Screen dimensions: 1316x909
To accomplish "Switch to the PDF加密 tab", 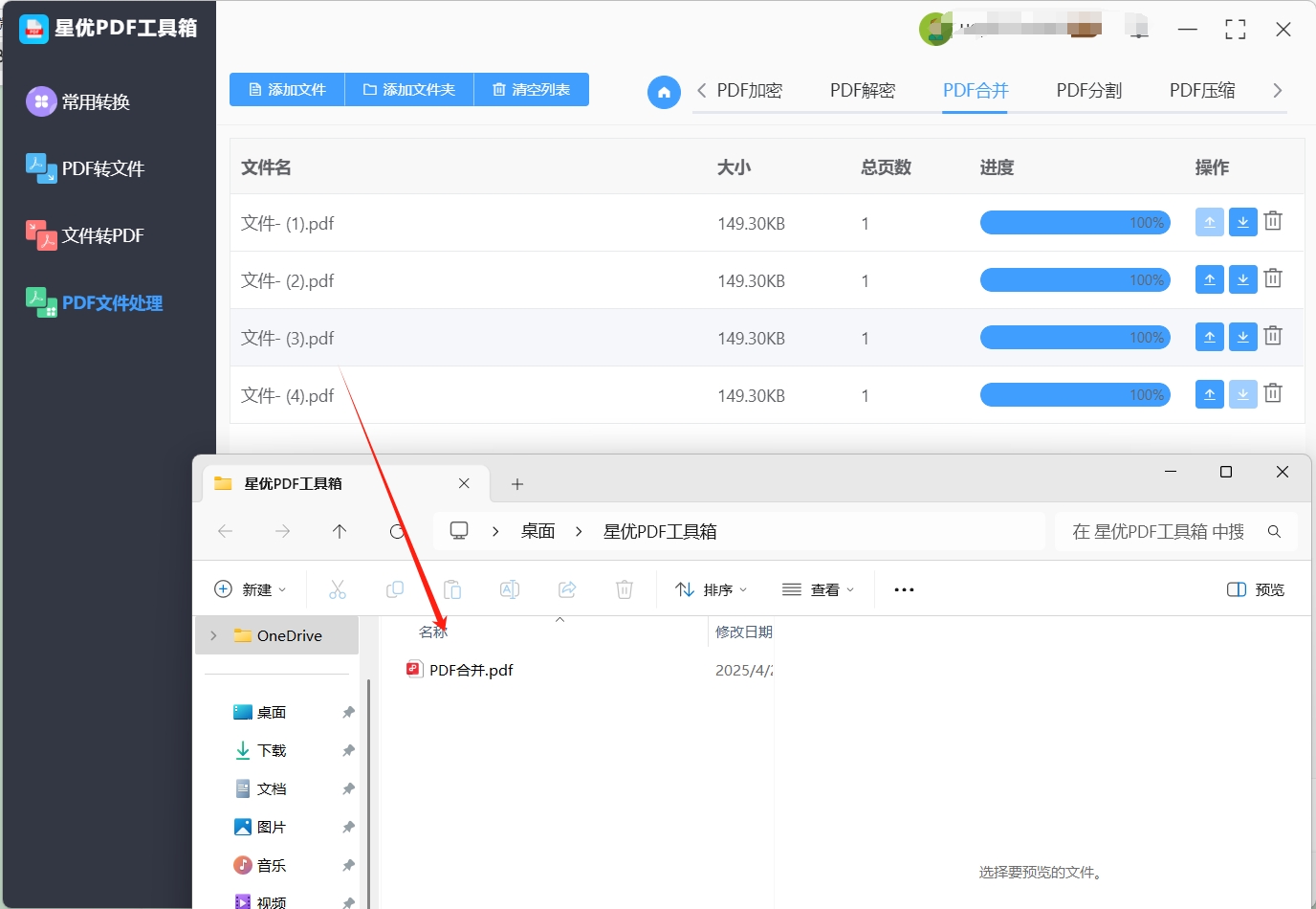I will click(x=750, y=91).
